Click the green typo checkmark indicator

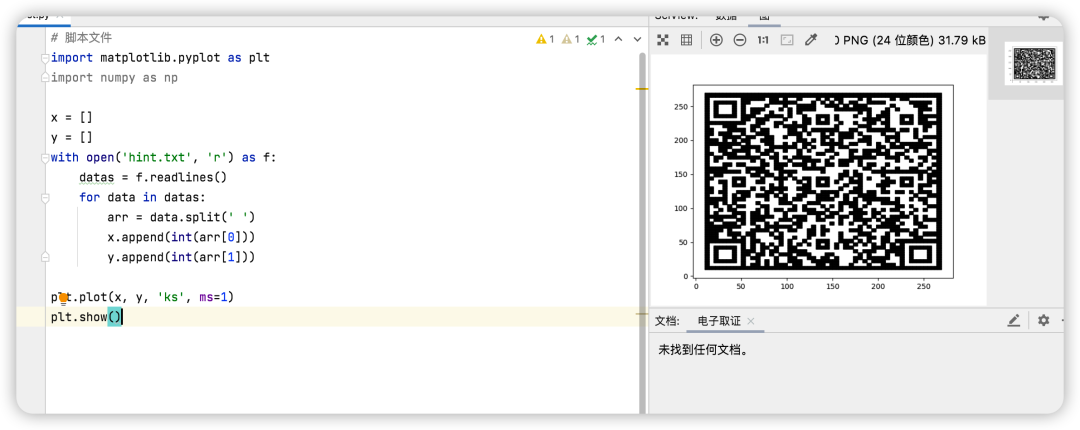point(596,39)
